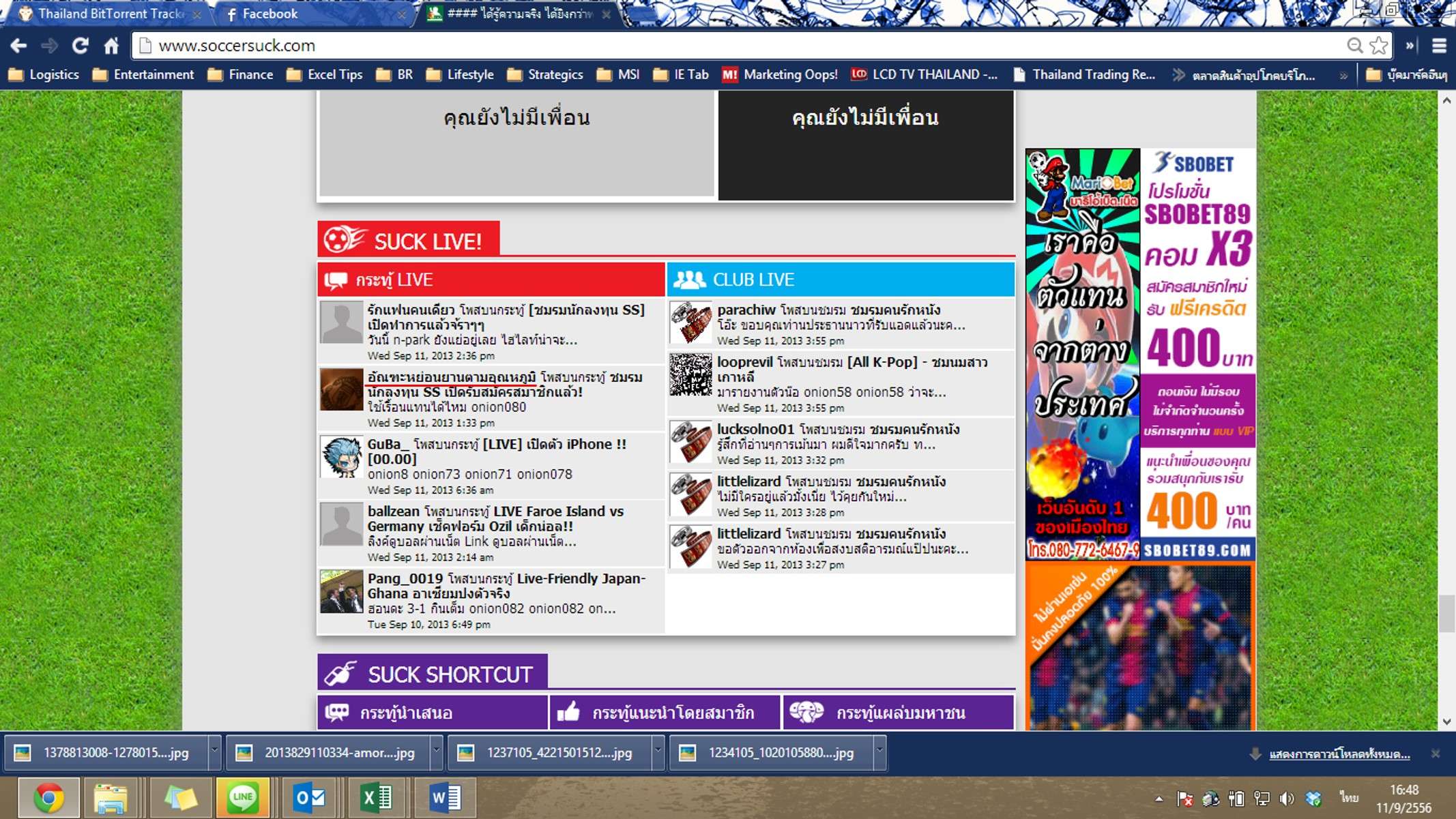Open LINE app from taskbar
1456x819 pixels.
coord(242,797)
